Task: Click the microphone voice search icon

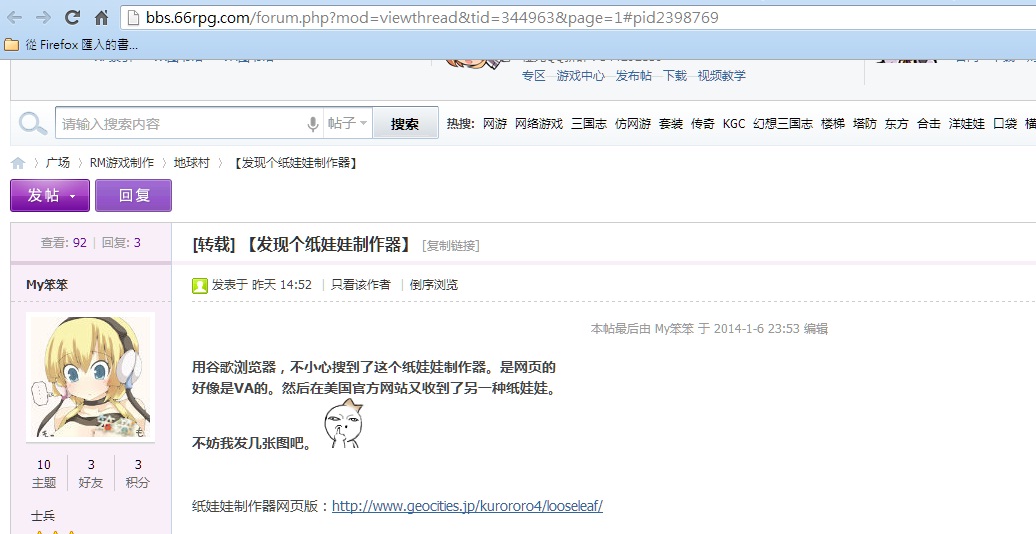Action: 313,124
